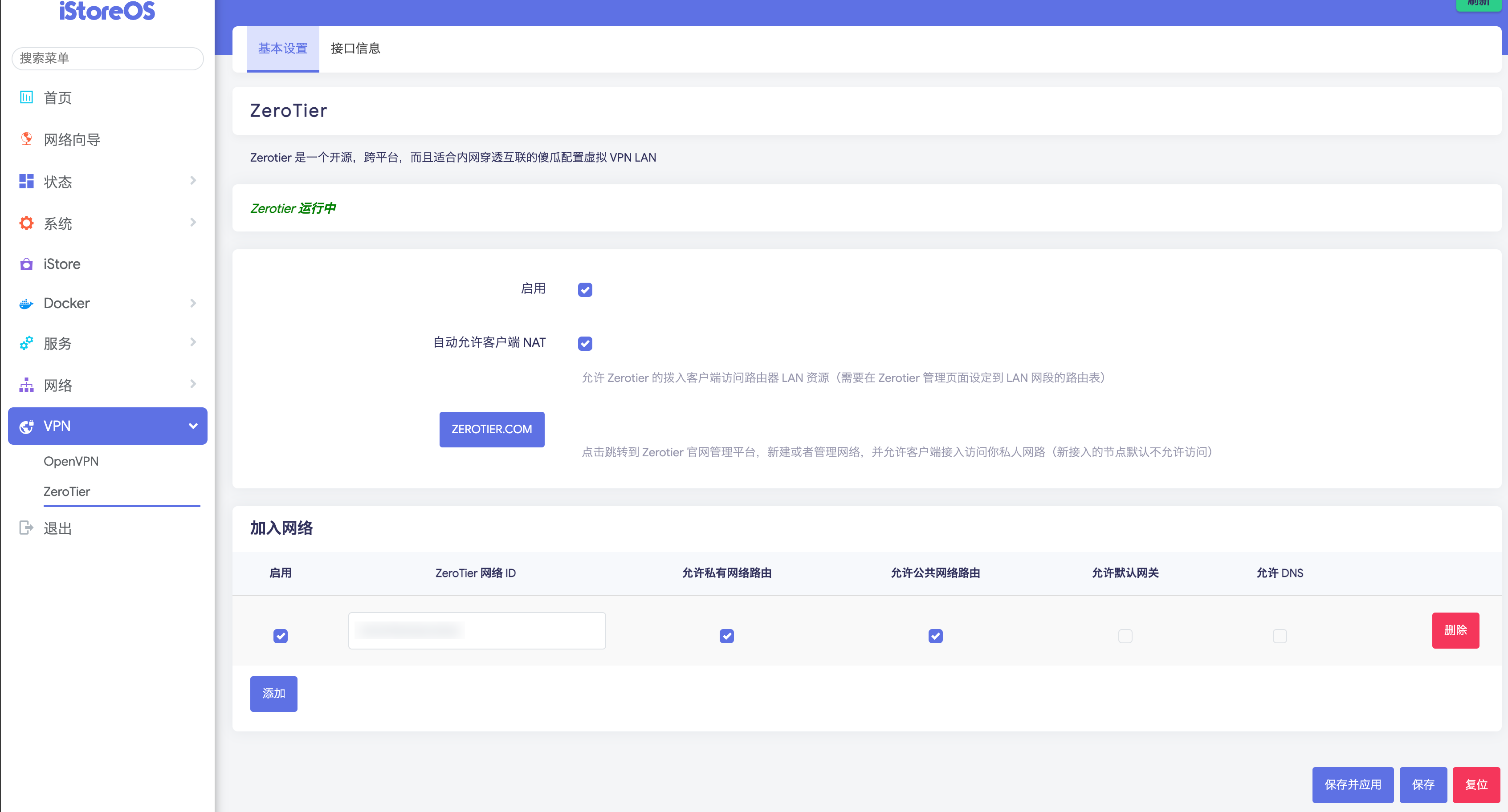This screenshot has height=812, width=1508.
Task: Click the network topology icon
Action: coord(26,385)
